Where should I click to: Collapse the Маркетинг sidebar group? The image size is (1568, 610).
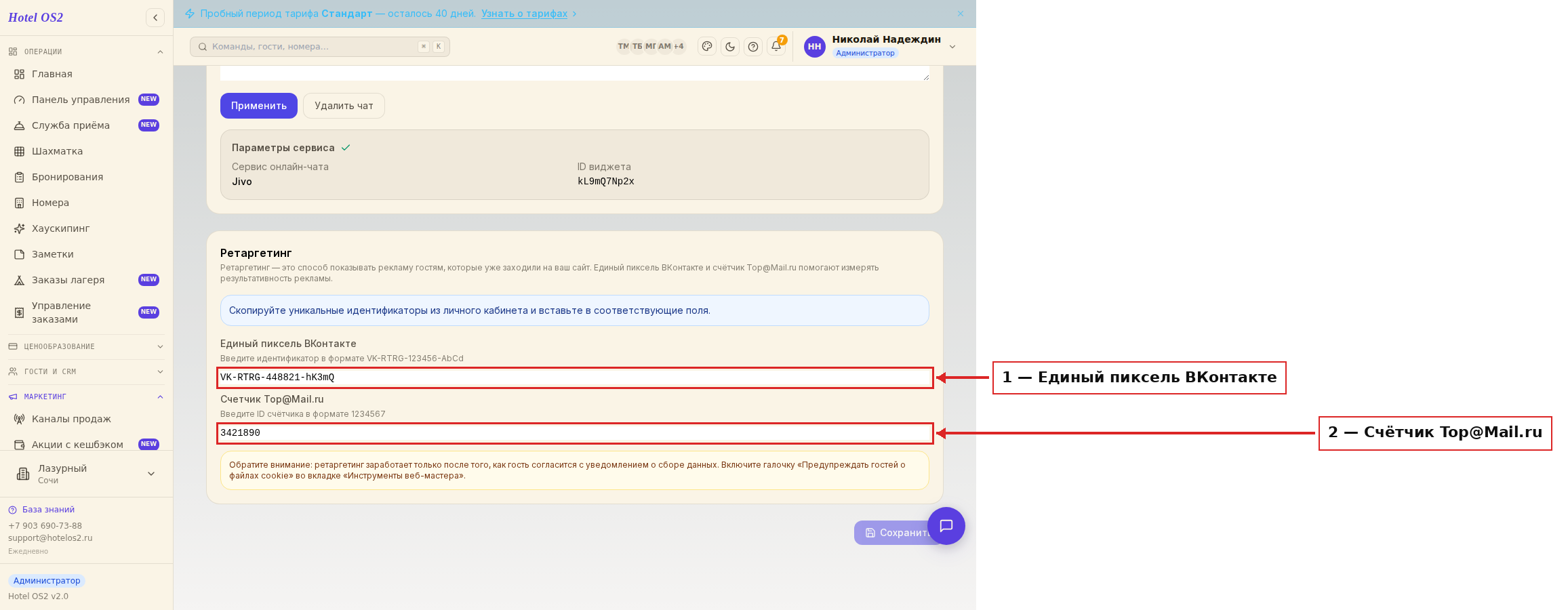[86, 396]
